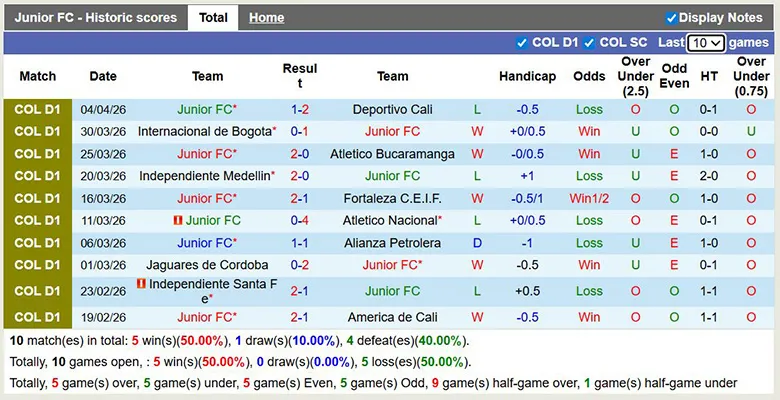780x400 pixels.
Task: Select the Total tab
Action: click(x=213, y=18)
